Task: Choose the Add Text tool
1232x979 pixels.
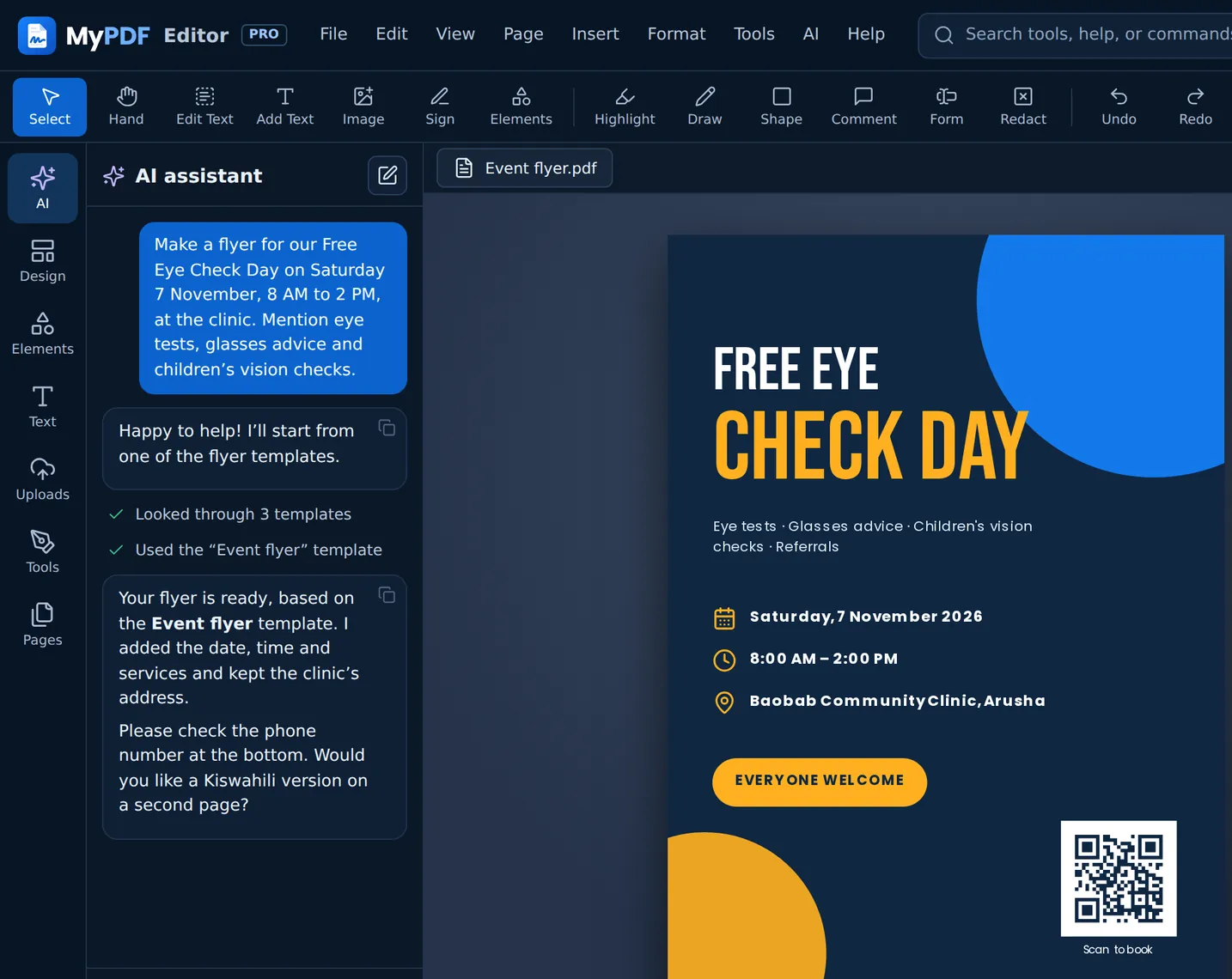Action: click(285, 107)
